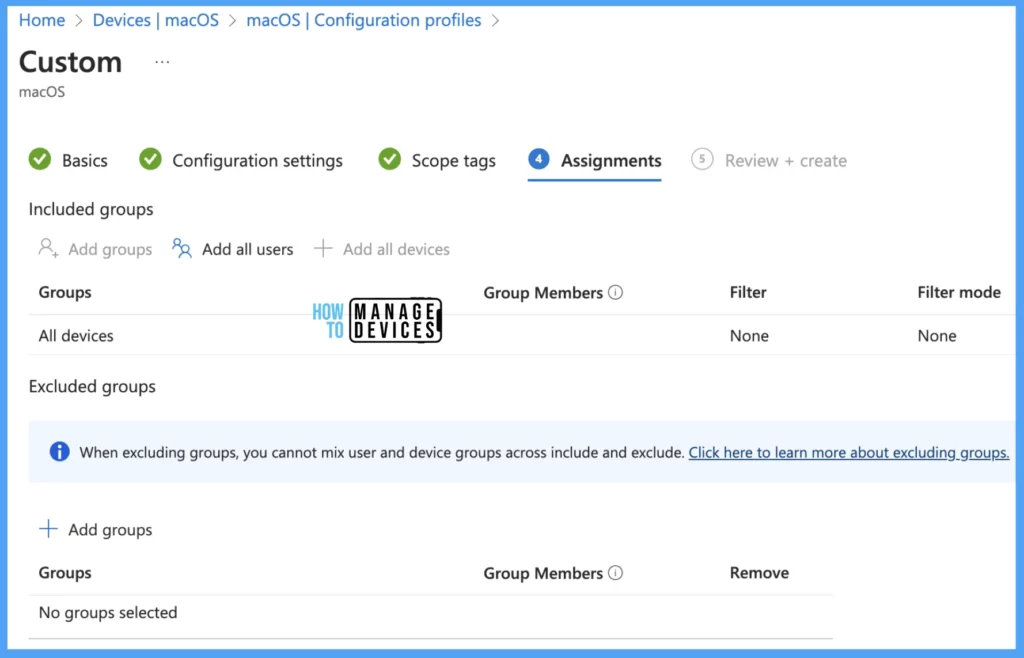Click the Groups column header in Included groups
The width and height of the screenshot is (1024, 658).
(x=65, y=292)
